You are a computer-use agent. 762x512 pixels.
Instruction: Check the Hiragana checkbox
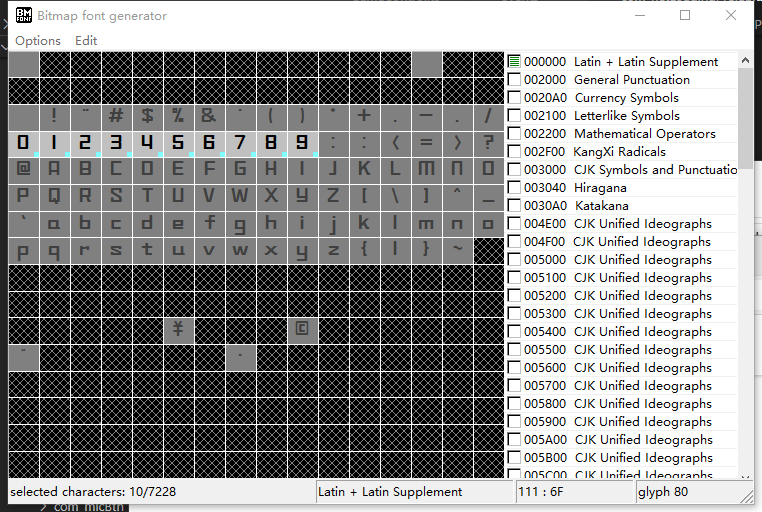(514, 188)
